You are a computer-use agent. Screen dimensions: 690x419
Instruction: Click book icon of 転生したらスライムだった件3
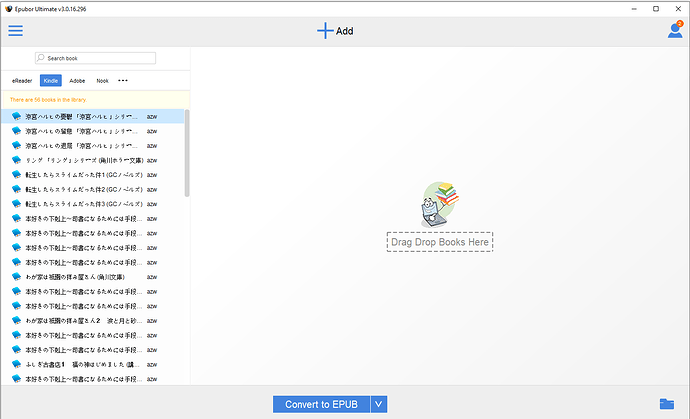pyautogui.click(x=16, y=203)
